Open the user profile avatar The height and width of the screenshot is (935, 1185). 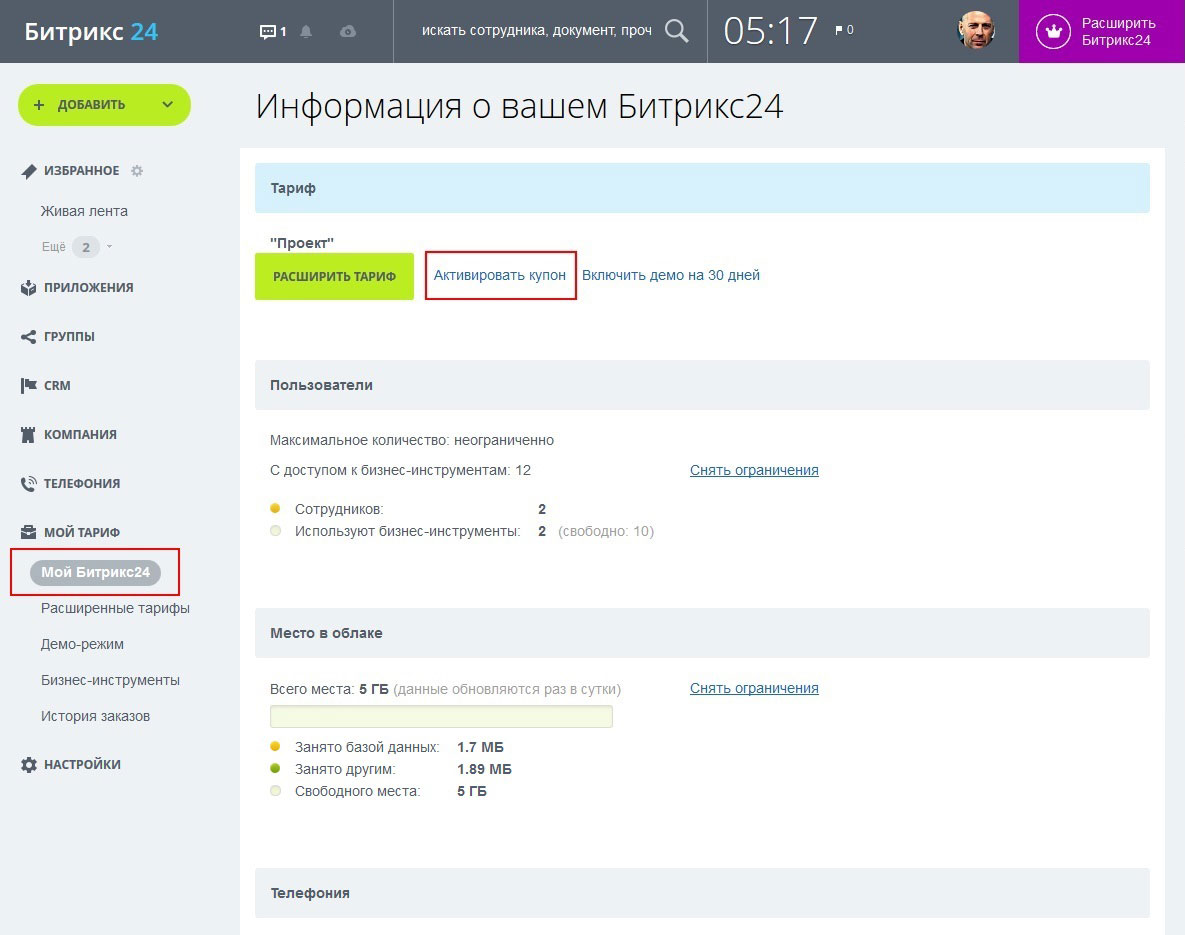pos(976,31)
